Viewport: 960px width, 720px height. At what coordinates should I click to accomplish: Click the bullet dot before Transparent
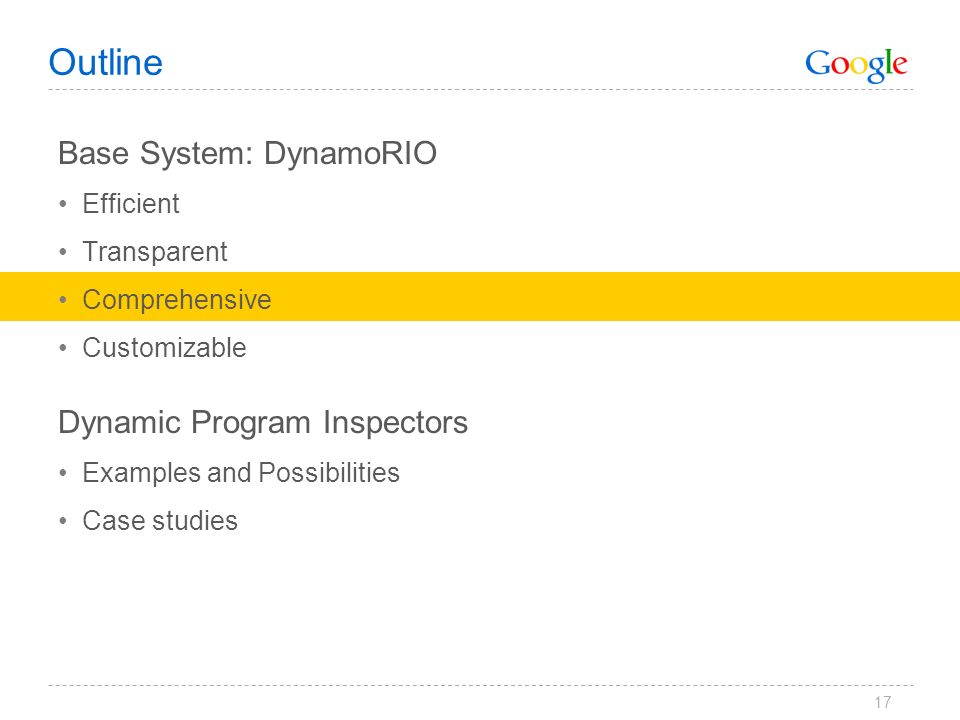click(62, 252)
